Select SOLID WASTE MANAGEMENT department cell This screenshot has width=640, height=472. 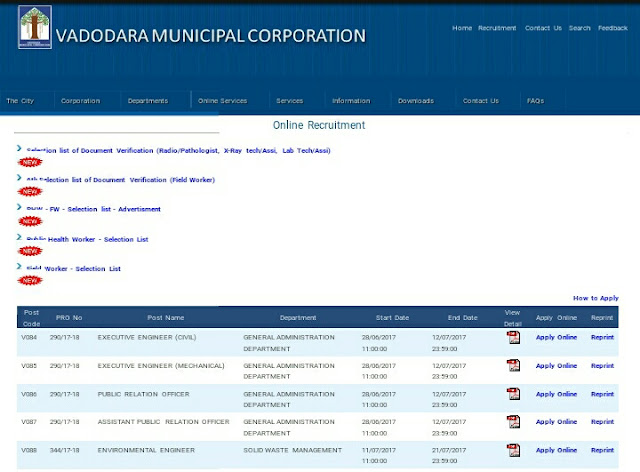pos(293,450)
